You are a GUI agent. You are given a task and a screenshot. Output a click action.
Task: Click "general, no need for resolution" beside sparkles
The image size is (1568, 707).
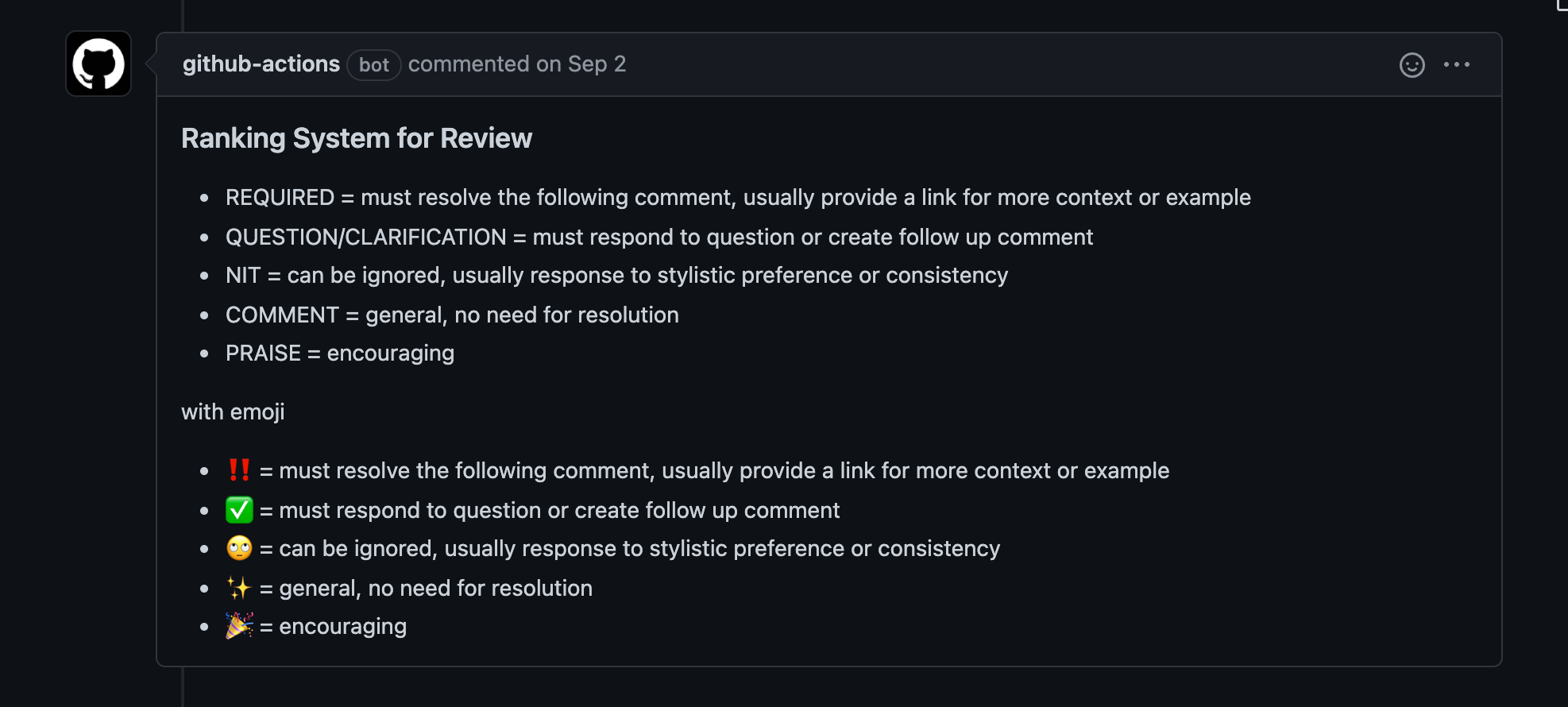point(435,588)
